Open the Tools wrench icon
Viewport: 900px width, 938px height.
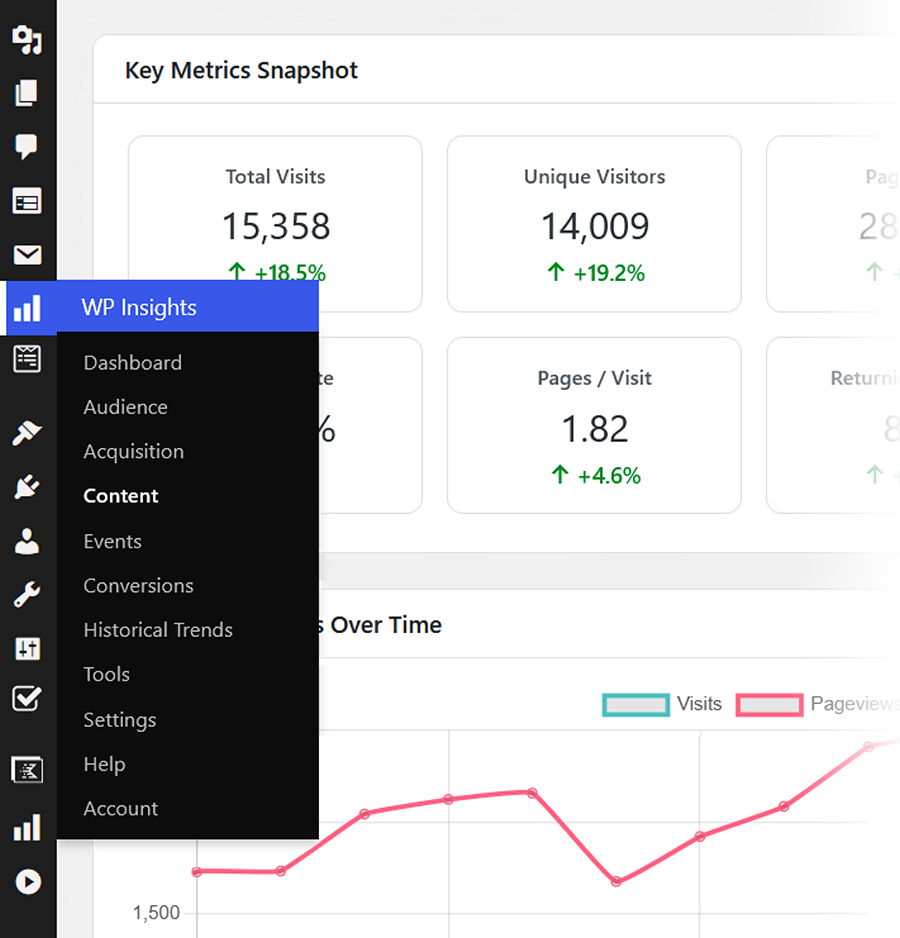coord(27,595)
